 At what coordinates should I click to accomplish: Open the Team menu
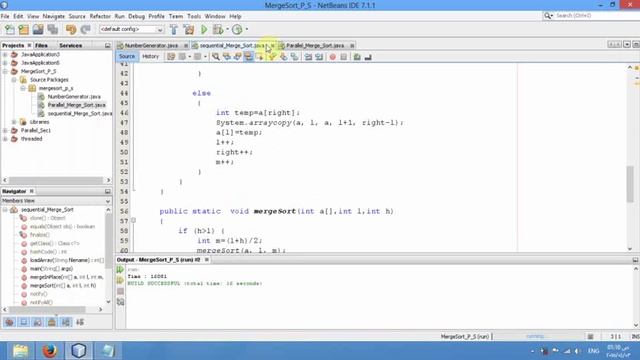176,16
